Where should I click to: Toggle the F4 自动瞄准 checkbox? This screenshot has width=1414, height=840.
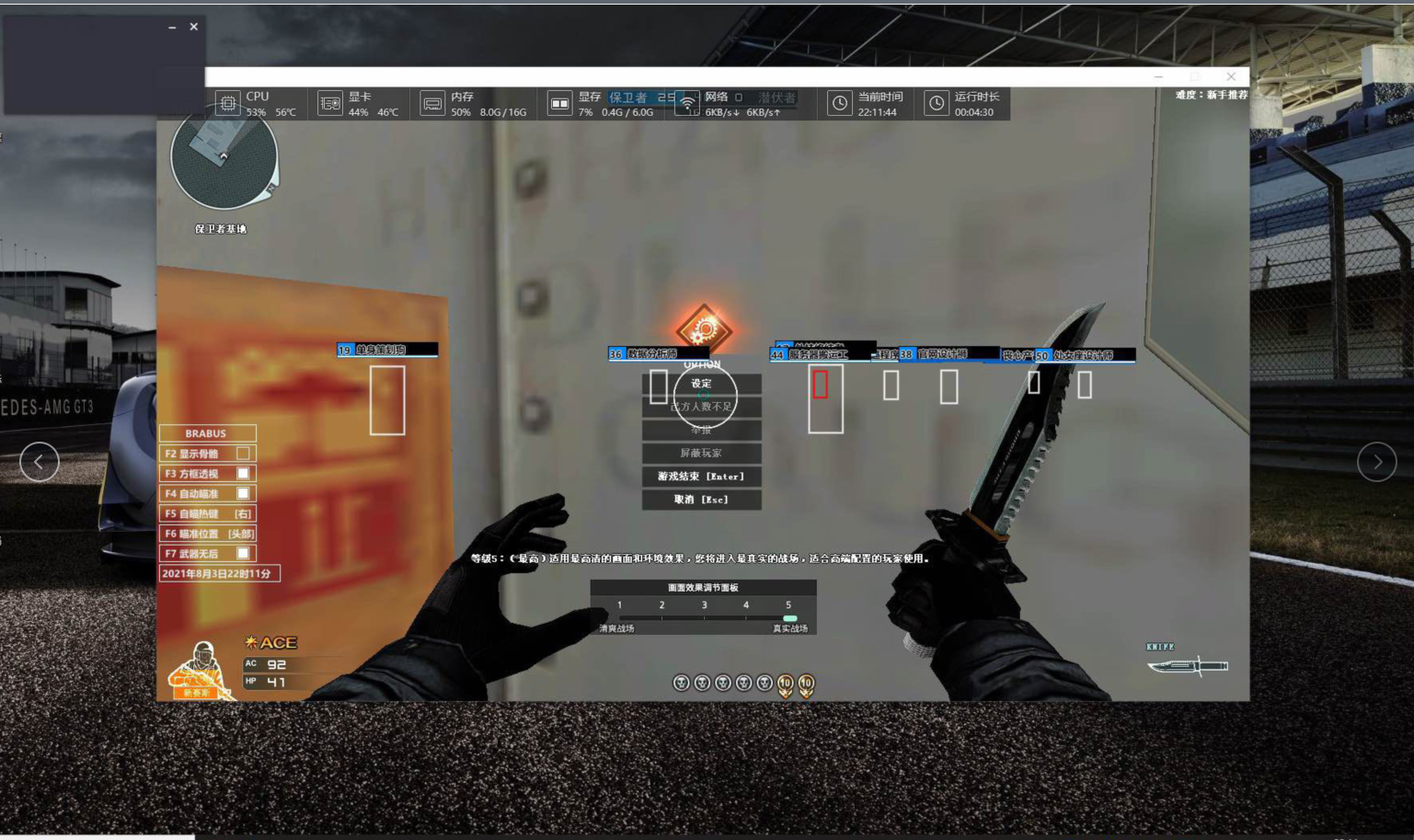pyautogui.click(x=243, y=494)
